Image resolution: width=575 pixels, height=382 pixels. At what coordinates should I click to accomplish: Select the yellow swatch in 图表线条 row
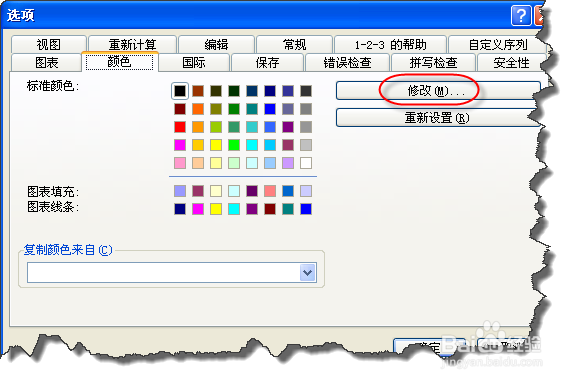tap(216, 209)
